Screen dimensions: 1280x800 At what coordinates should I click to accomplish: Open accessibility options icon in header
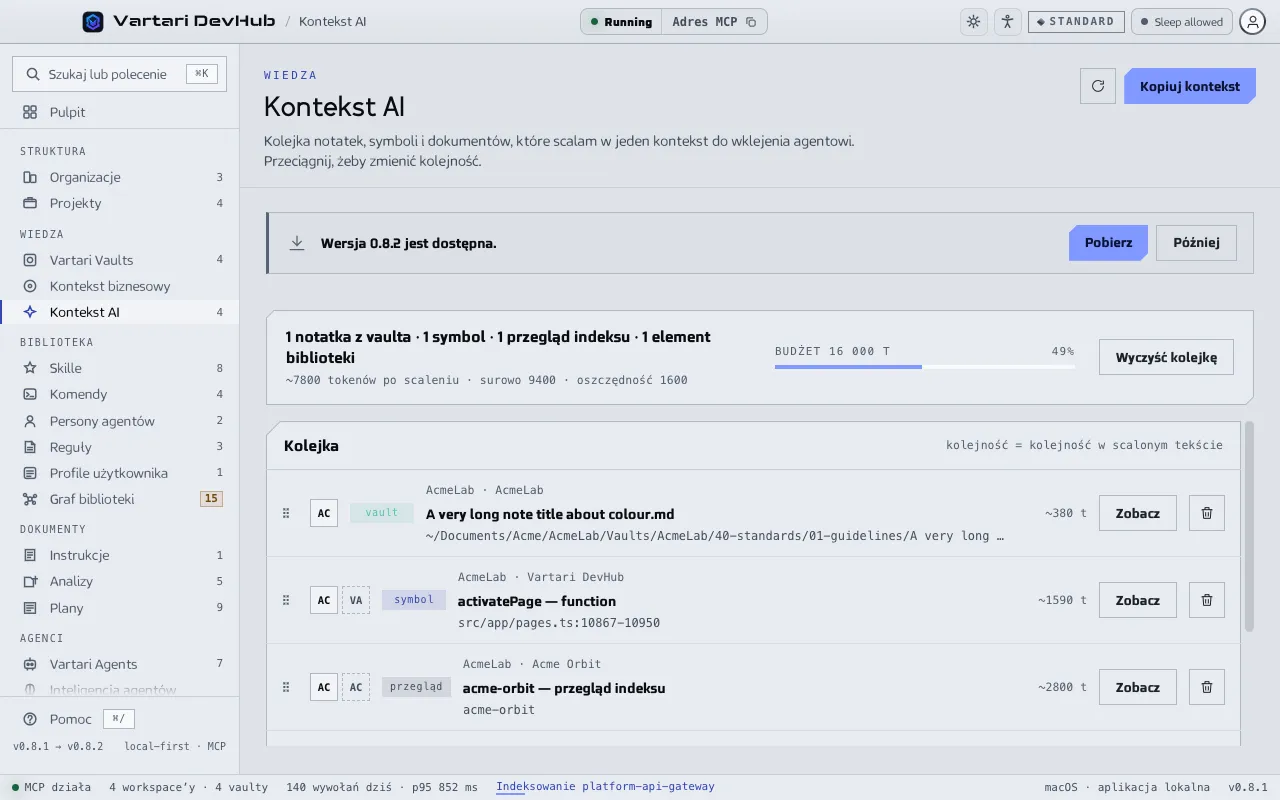[1007, 22]
